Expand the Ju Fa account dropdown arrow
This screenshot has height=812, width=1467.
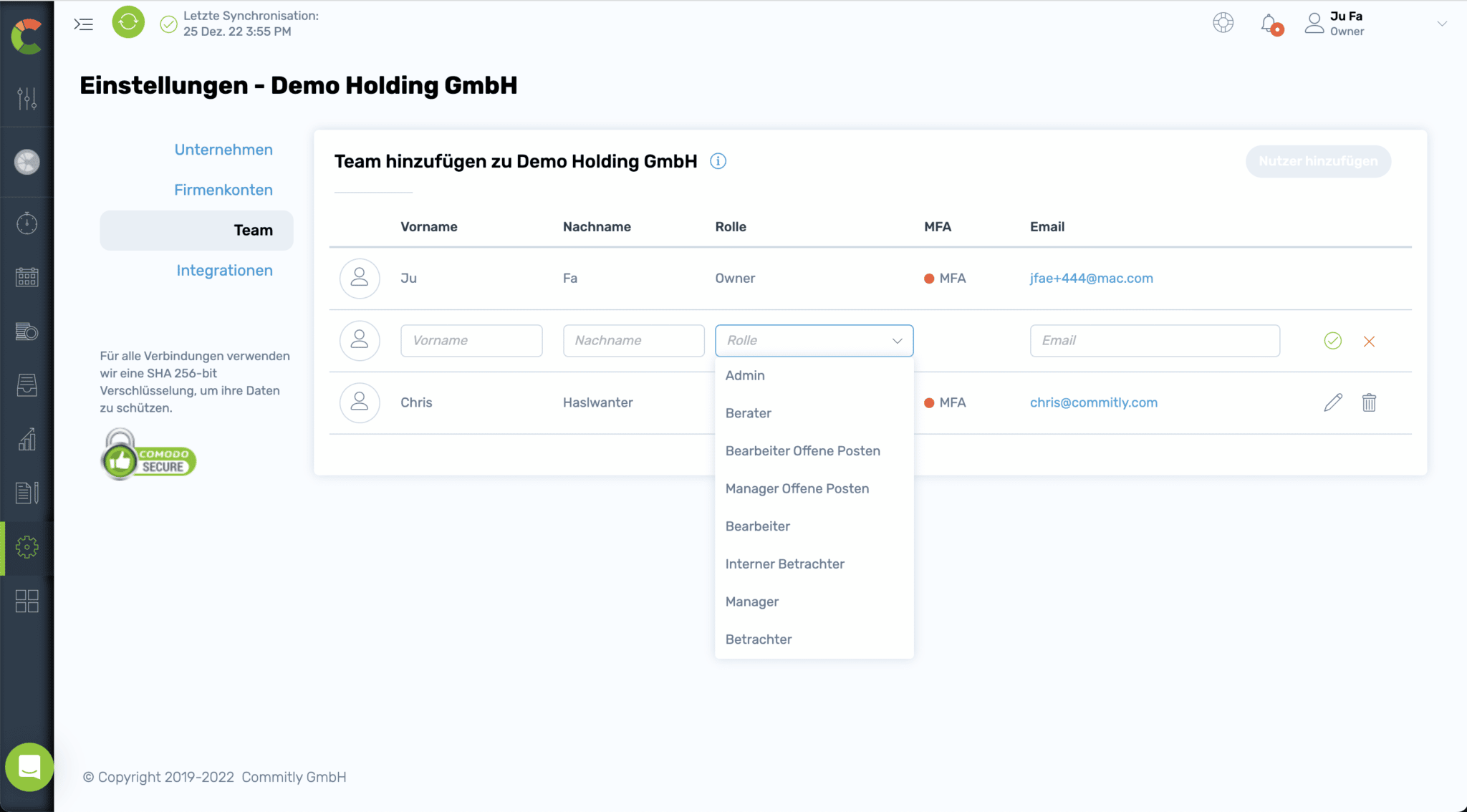click(x=1442, y=24)
